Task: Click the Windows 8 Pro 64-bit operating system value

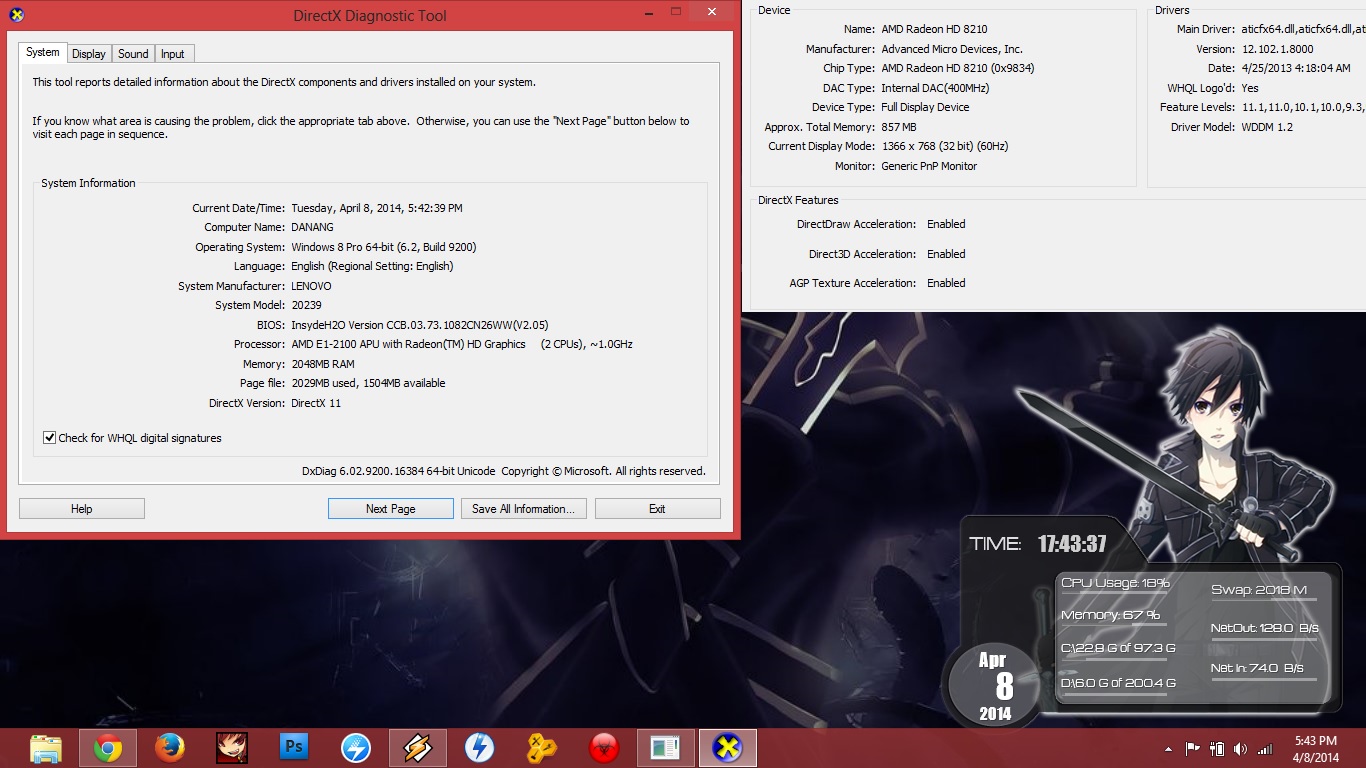Action: tap(384, 247)
